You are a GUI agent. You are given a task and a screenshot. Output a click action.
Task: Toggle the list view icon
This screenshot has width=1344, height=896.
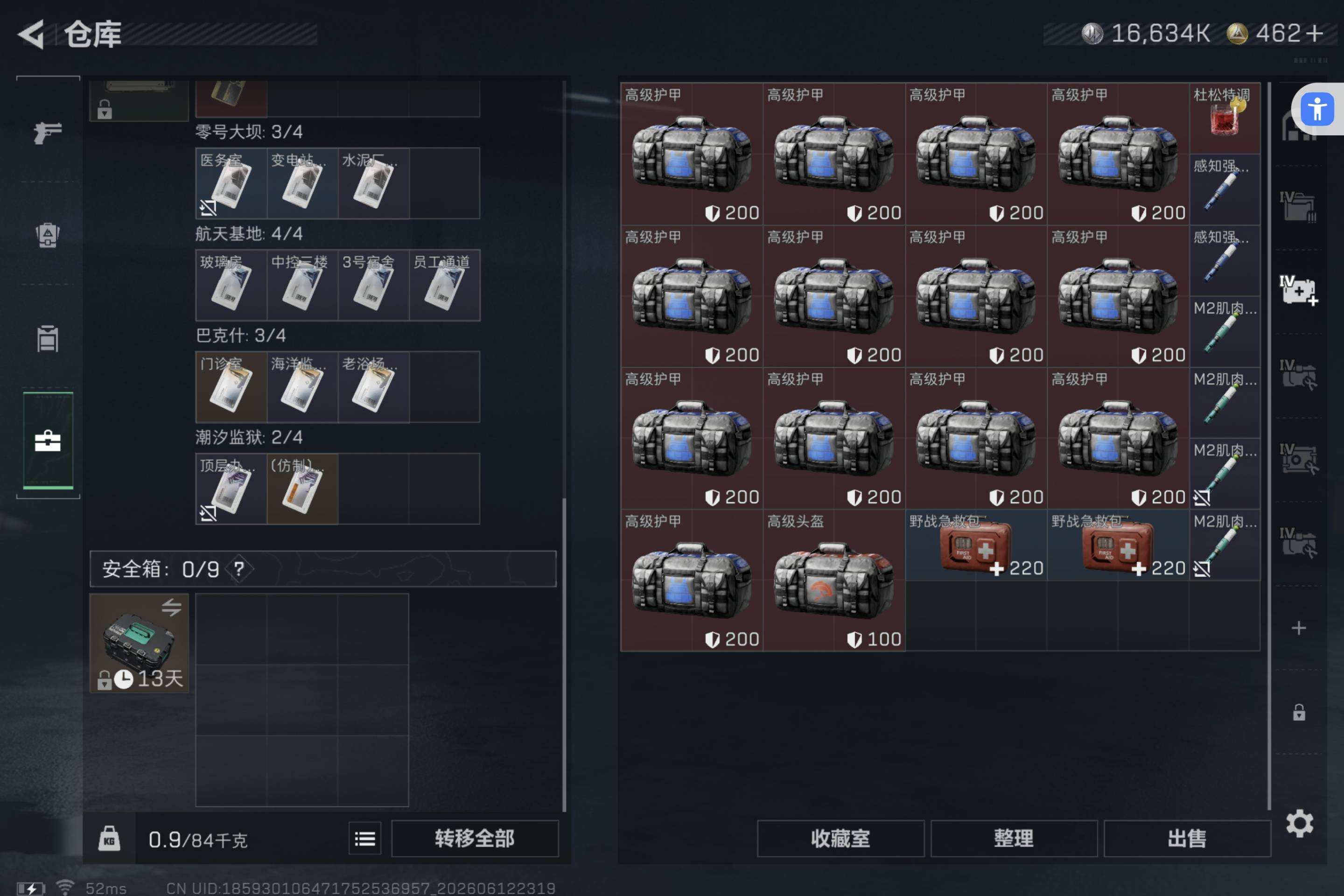click(x=365, y=838)
